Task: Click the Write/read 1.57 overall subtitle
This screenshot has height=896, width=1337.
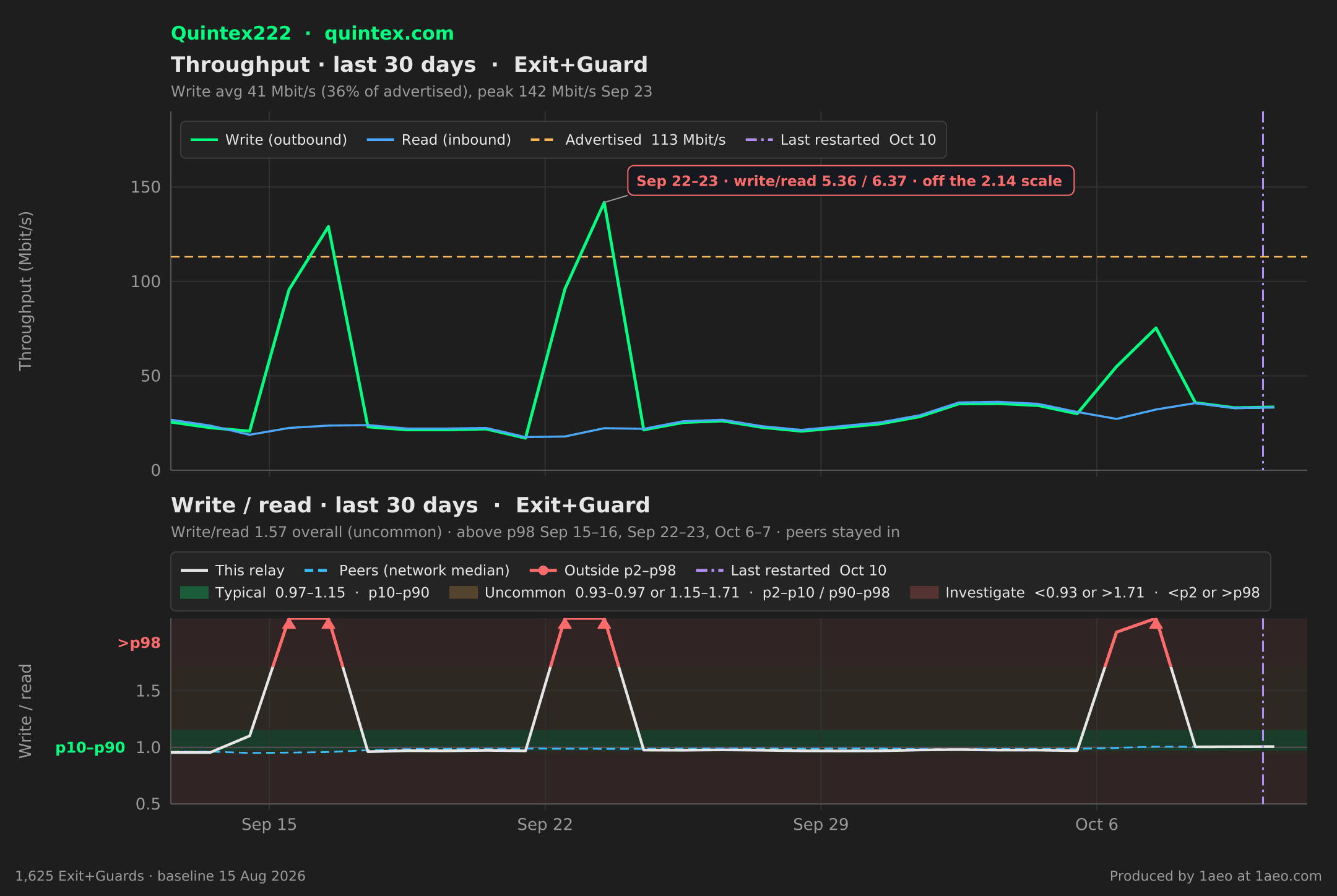Action: [535, 532]
